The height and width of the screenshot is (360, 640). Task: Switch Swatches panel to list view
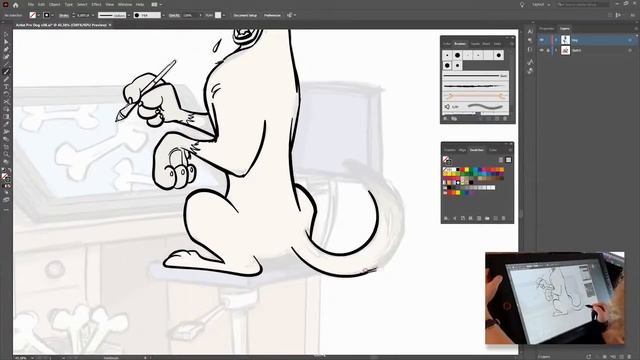501,160
